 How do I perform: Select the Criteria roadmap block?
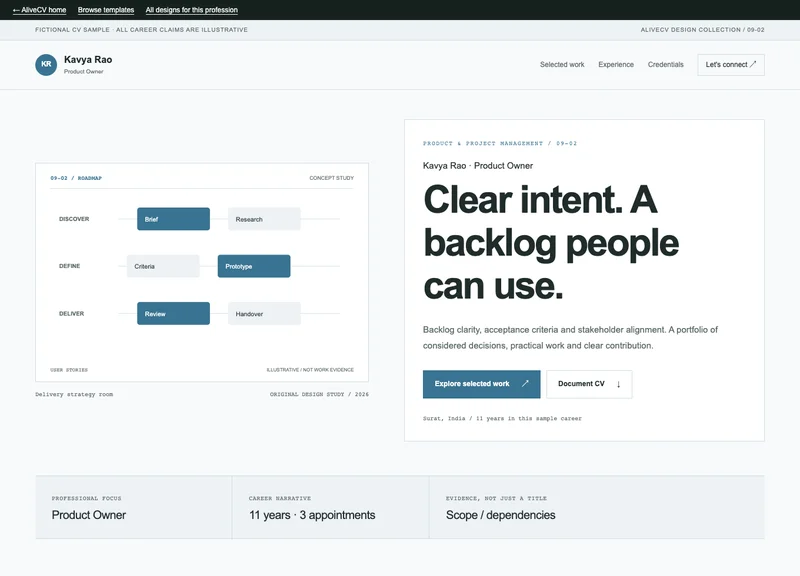pyautogui.click(x=163, y=266)
